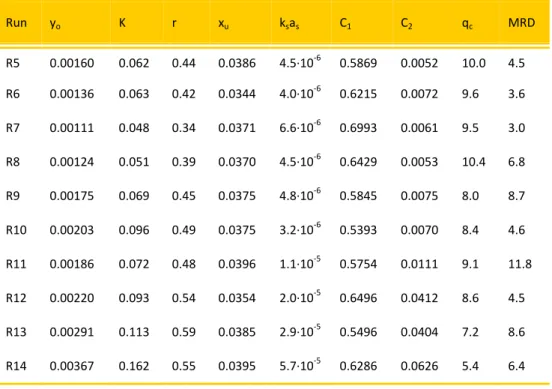
Task: Click the r column header
Action: point(174,23)
